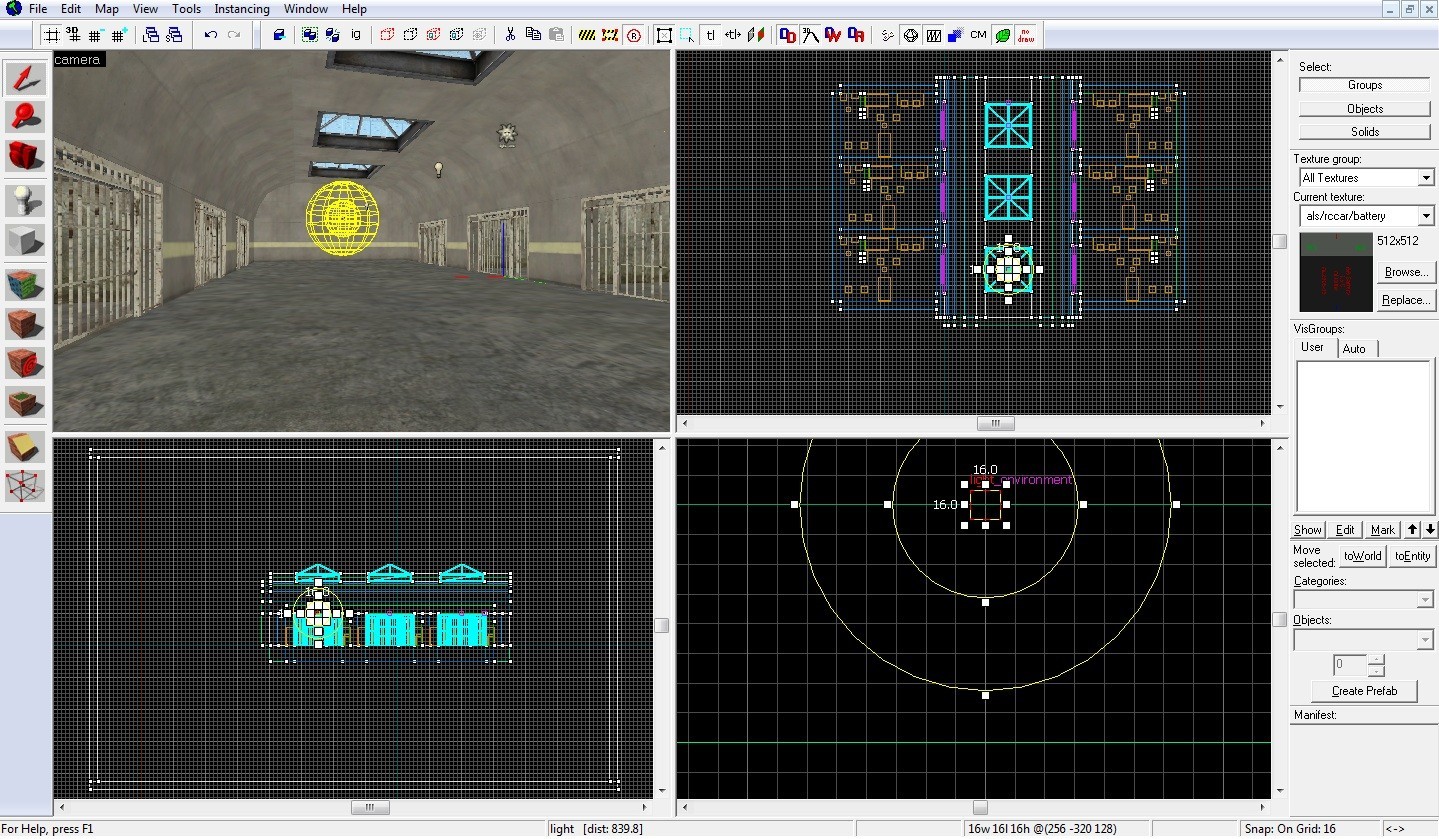Viewport: 1439px width, 839px height.
Task: Toggle the 2D grid display button
Action: coord(50,35)
